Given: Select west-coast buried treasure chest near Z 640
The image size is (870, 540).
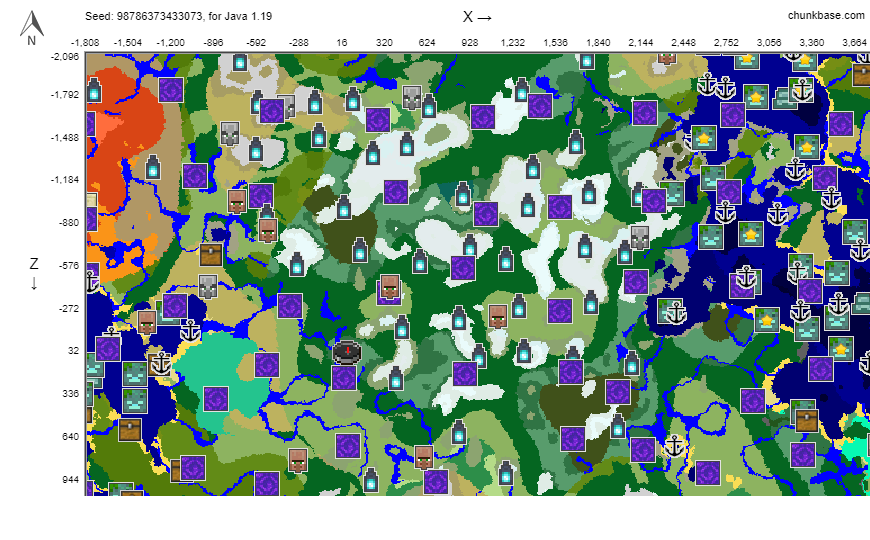Looking at the screenshot, I should (130, 430).
